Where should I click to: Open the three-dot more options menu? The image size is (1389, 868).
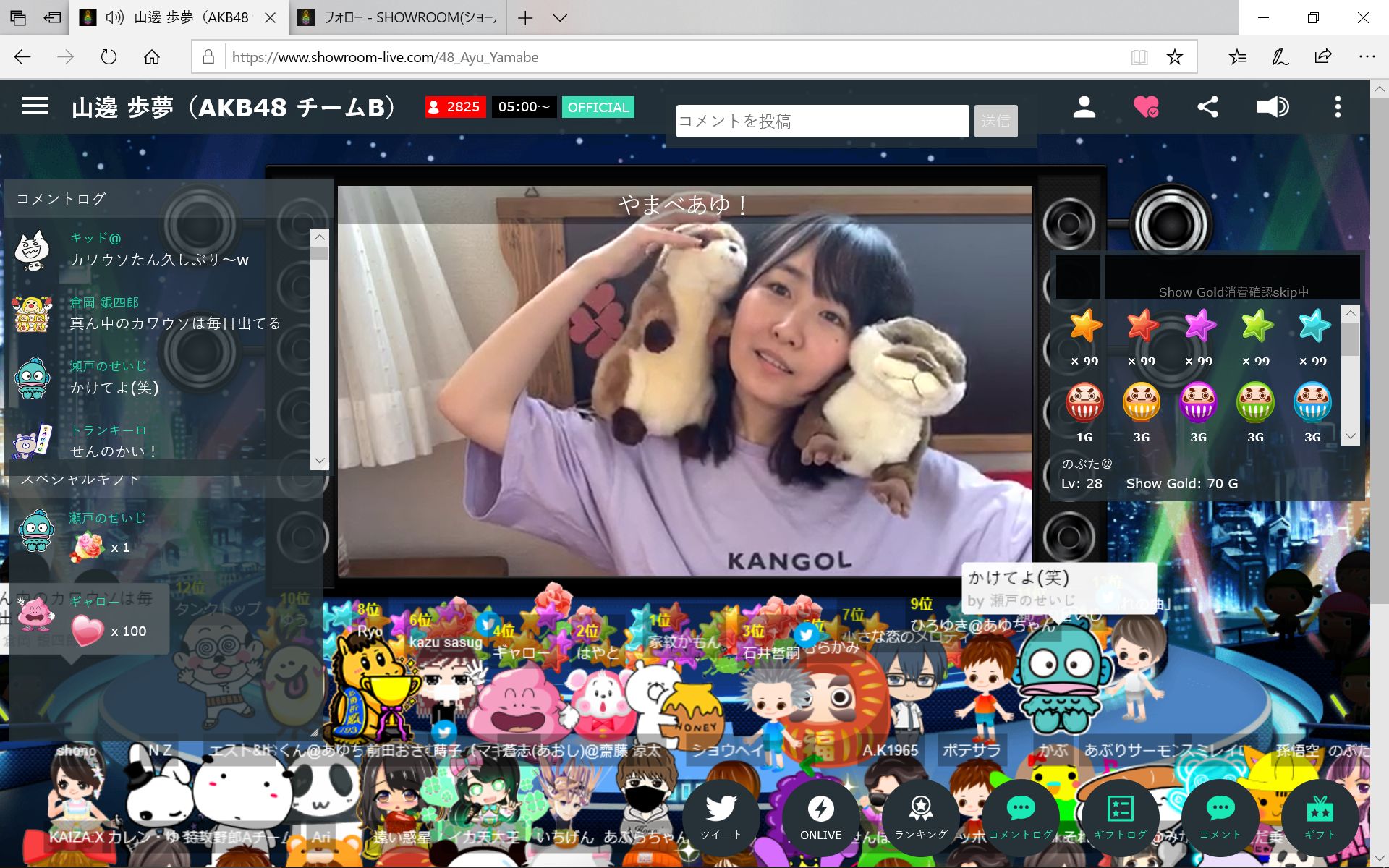pyautogui.click(x=1338, y=107)
